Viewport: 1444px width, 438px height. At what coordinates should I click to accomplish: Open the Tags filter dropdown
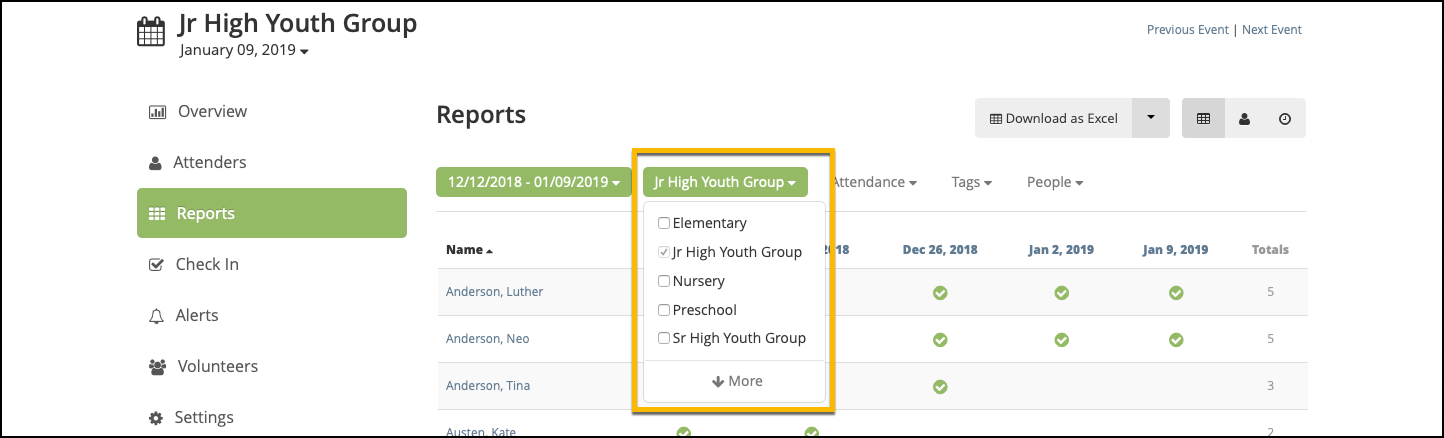tap(971, 182)
